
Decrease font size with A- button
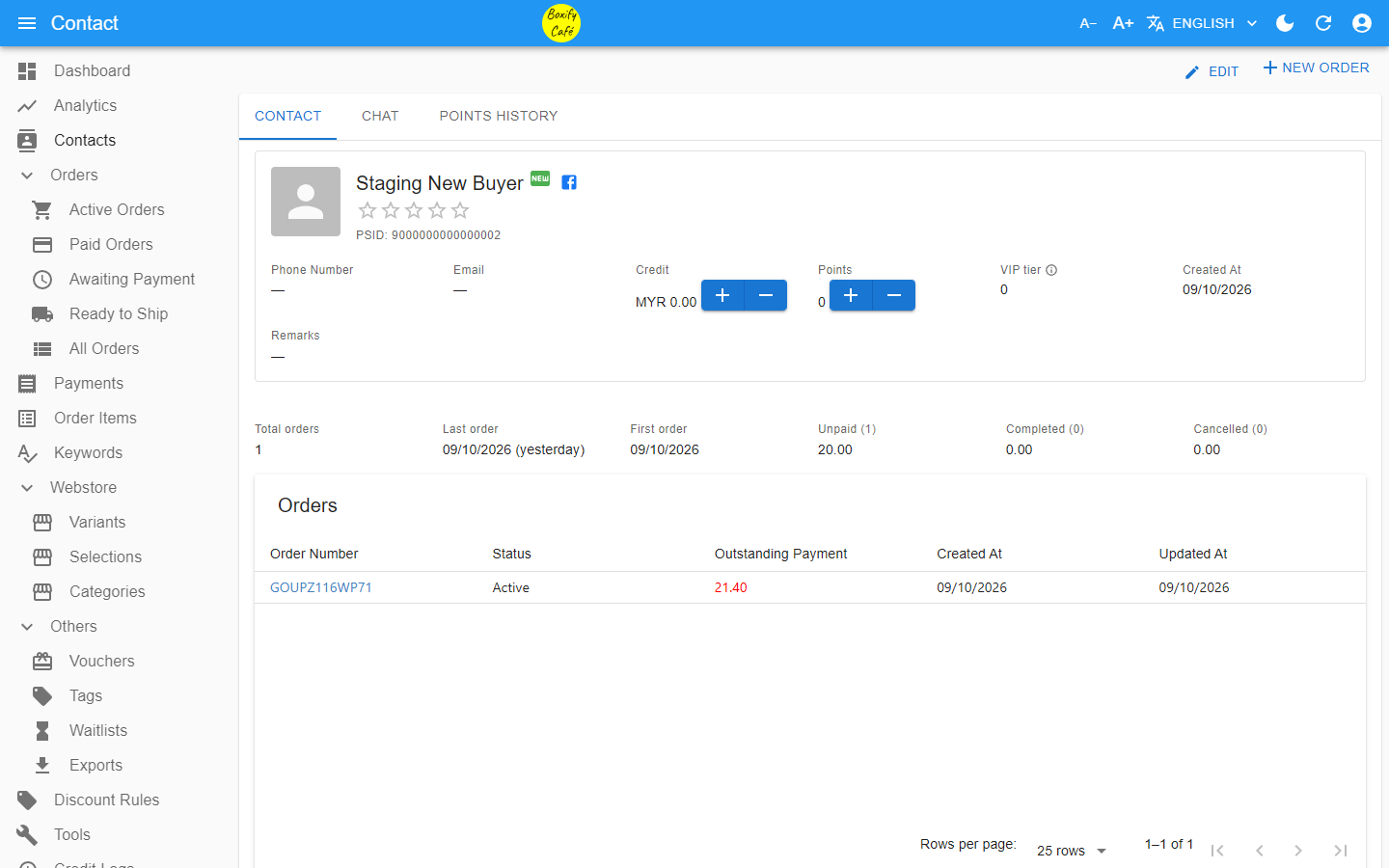pyautogui.click(x=1088, y=23)
